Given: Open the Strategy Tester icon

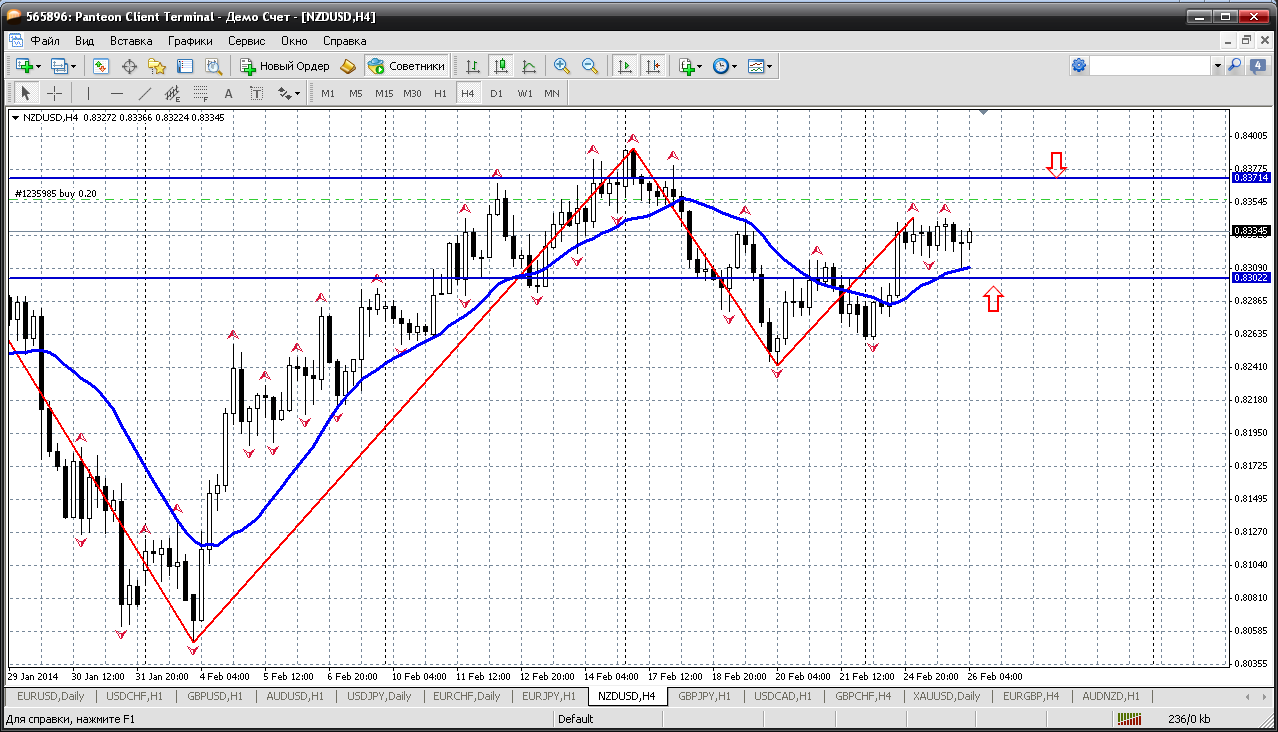Looking at the screenshot, I should tap(213, 66).
